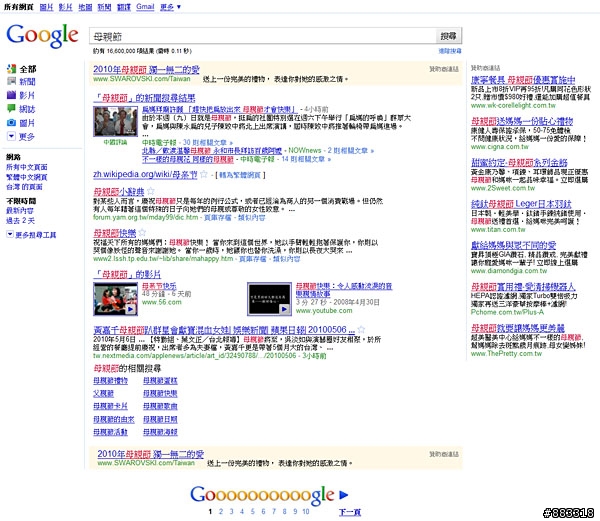Open the 蘋果日報 20100506 result title
The width and height of the screenshot is (600, 521).
tap(224, 330)
